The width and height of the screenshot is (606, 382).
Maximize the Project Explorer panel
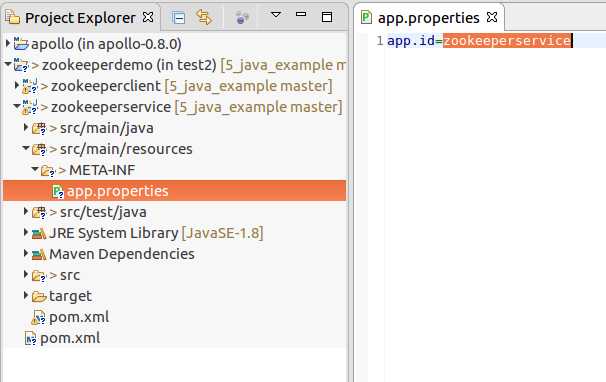point(327,17)
